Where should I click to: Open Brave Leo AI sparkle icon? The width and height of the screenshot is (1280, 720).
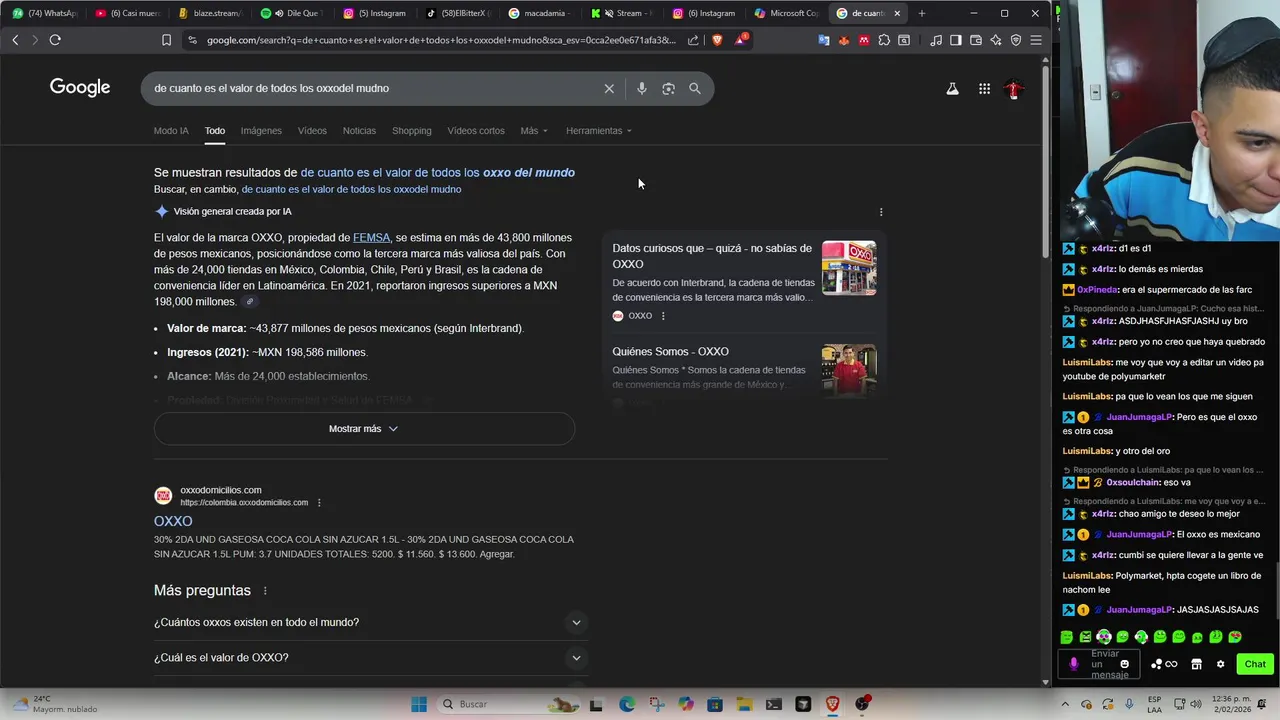(996, 40)
